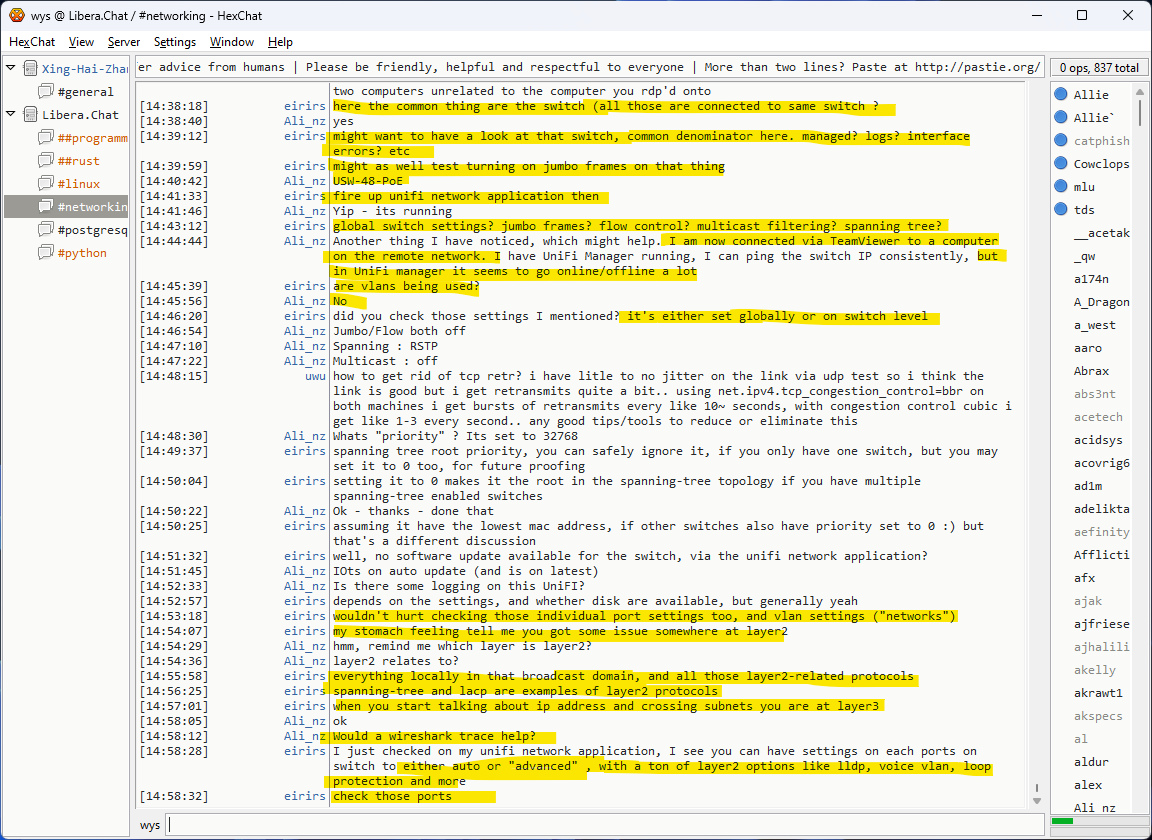Open the Server menu
Image resolution: width=1152 pixels, height=840 pixels.
click(124, 42)
